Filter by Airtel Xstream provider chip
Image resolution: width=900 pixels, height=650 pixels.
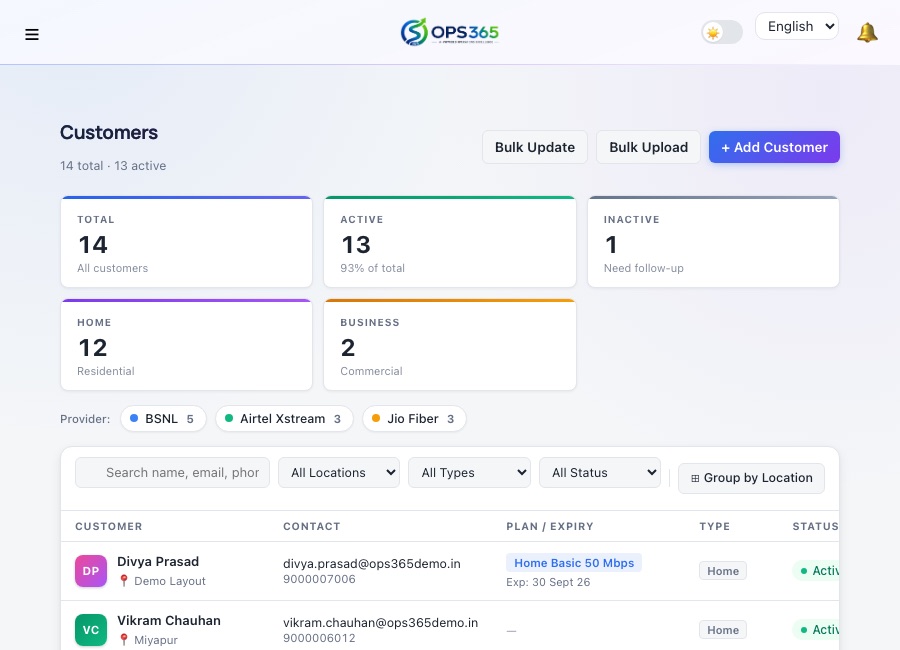pyautogui.click(x=284, y=419)
